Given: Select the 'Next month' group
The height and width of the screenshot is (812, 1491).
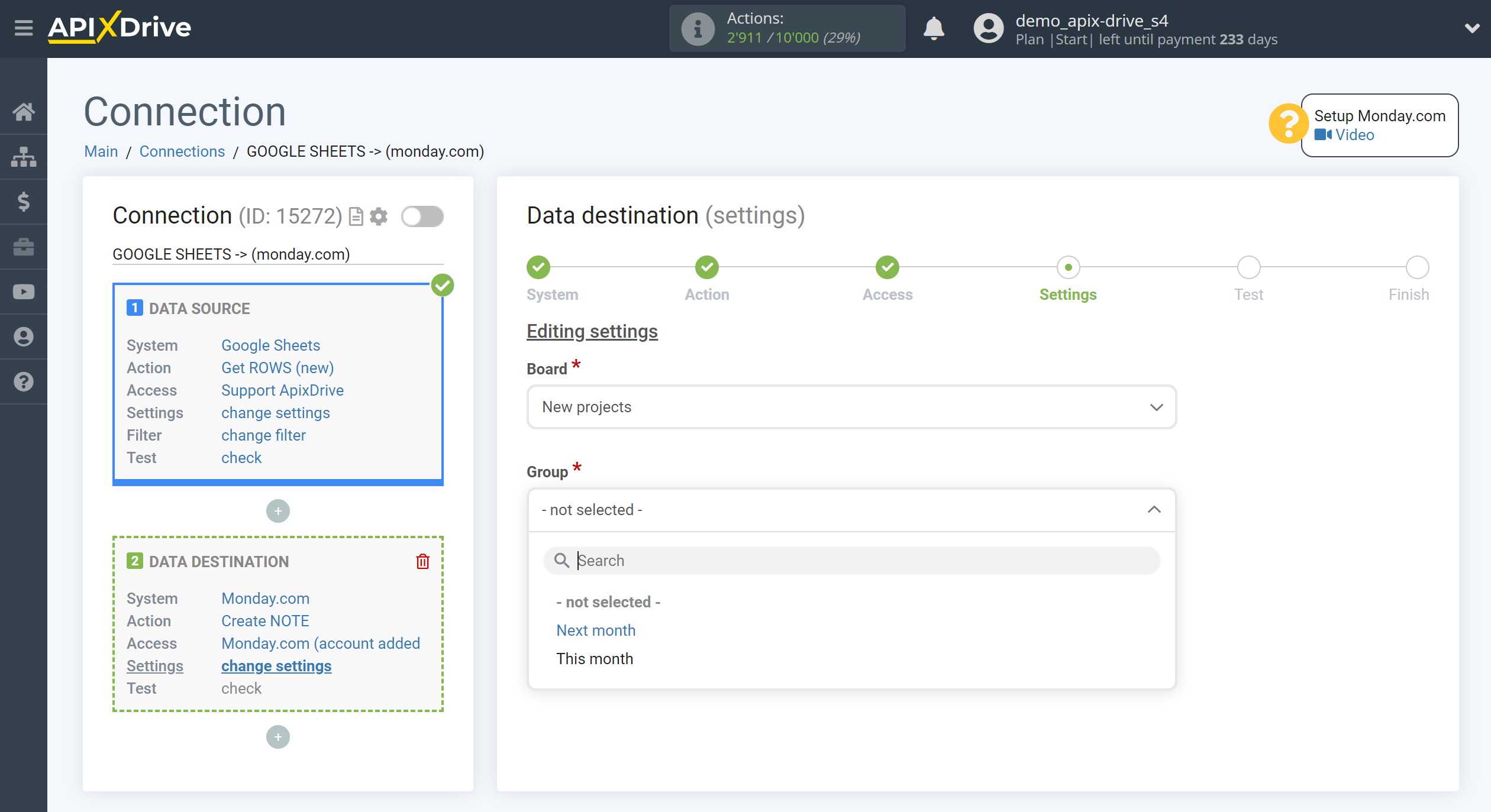Looking at the screenshot, I should pyautogui.click(x=596, y=630).
